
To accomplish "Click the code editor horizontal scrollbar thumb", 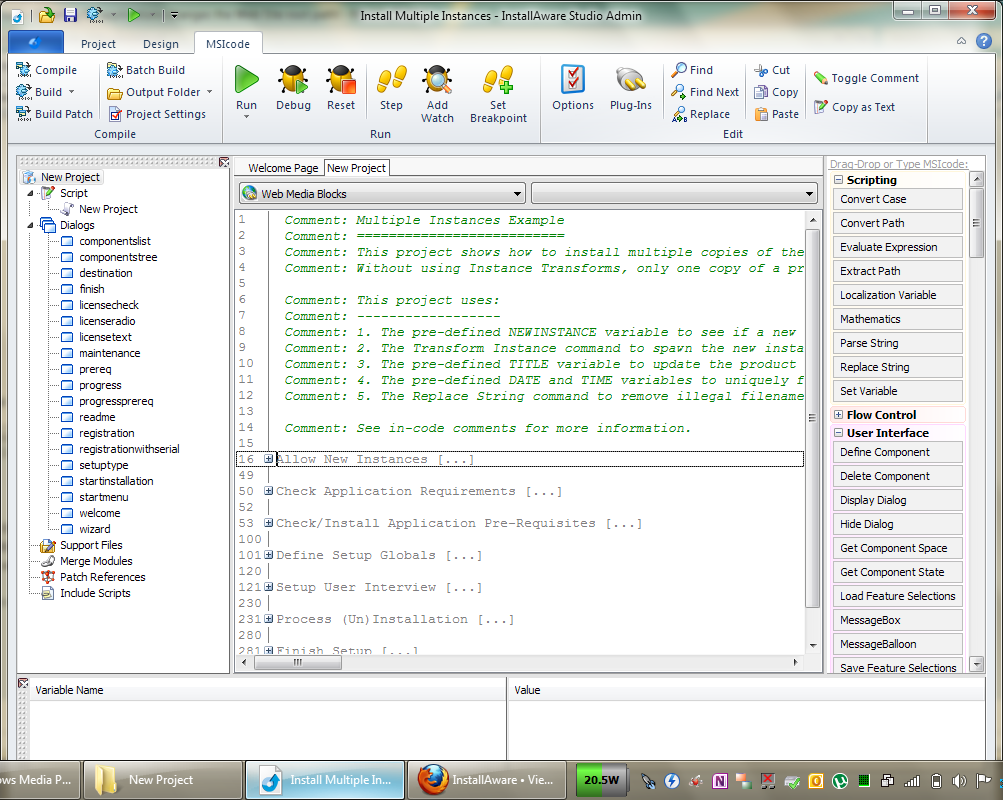I will click(x=298, y=663).
